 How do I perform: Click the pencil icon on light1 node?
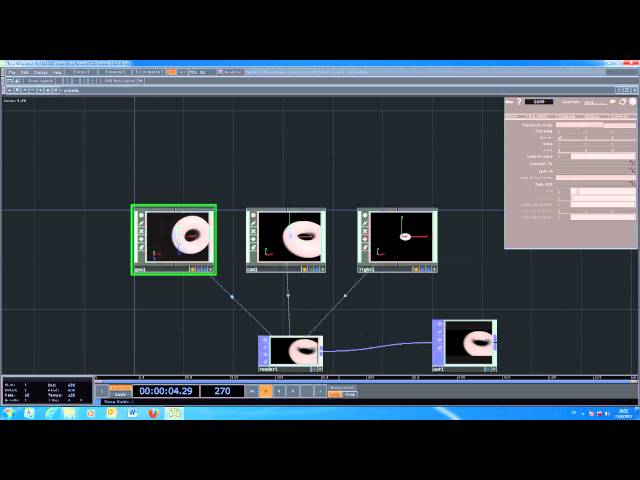click(365, 224)
